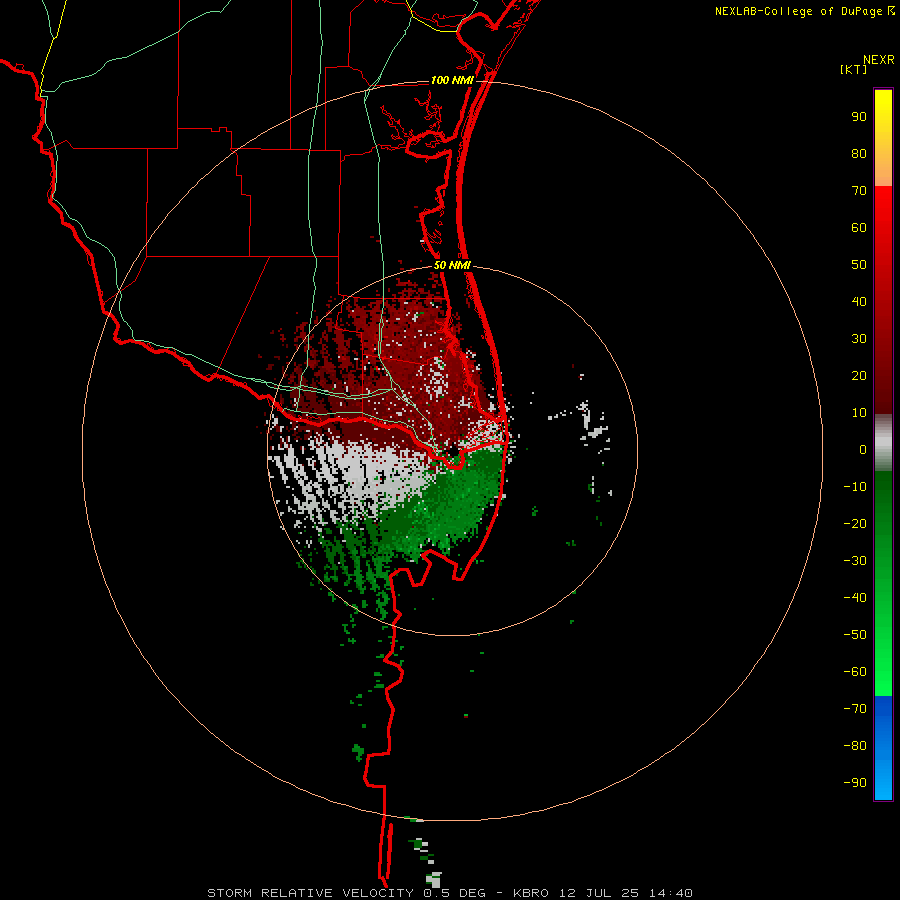Click the STORM RELATIVE VELOCITY caption text
The image size is (900, 900).
pos(310,893)
